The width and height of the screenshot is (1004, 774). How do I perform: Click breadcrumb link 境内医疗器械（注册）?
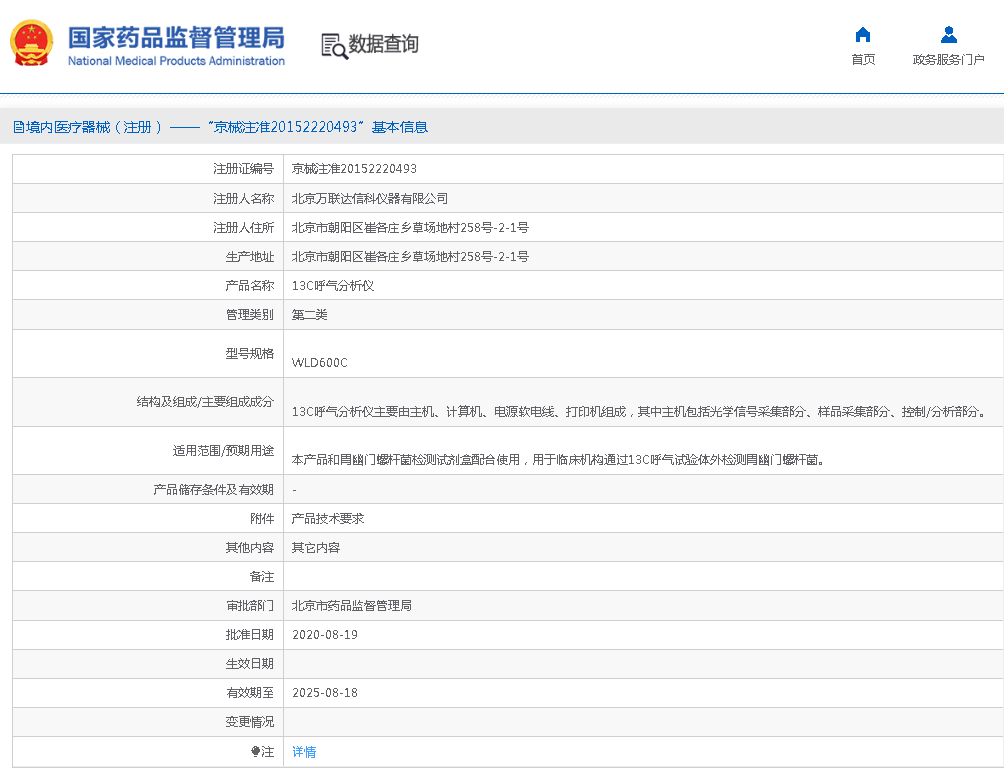click(90, 127)
